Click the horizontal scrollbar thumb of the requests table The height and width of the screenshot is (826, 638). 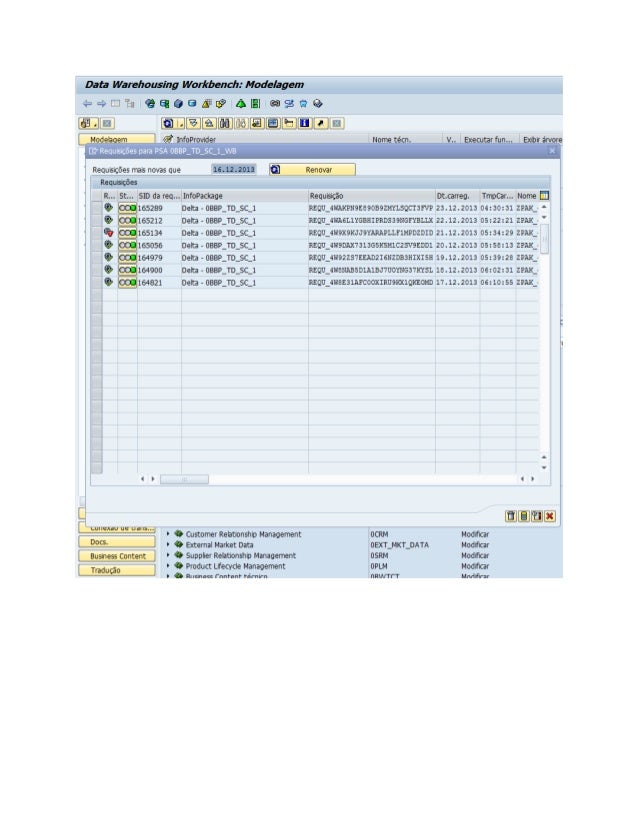[184, 479]
